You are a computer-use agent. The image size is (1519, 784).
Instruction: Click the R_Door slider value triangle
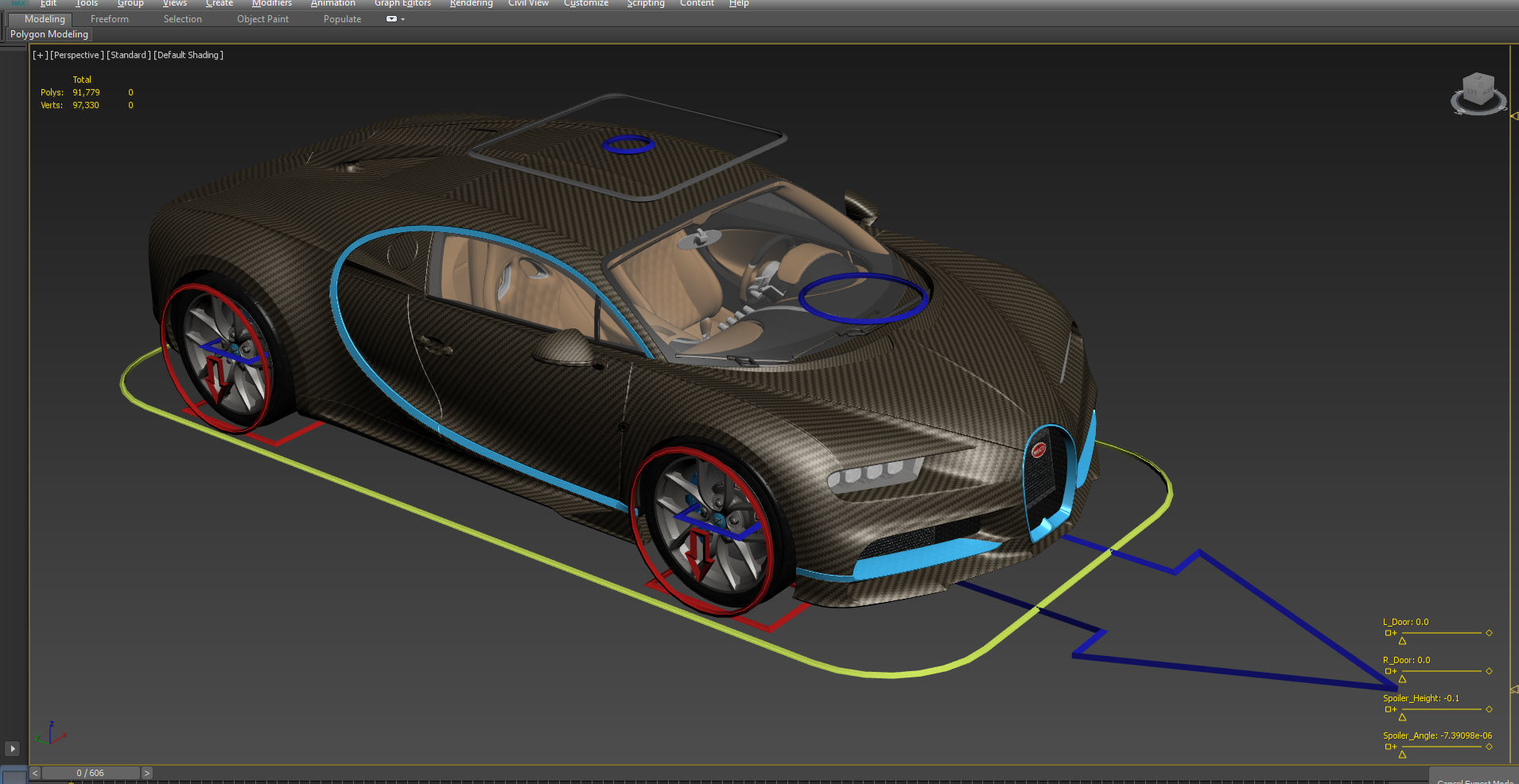[1402, 679]
